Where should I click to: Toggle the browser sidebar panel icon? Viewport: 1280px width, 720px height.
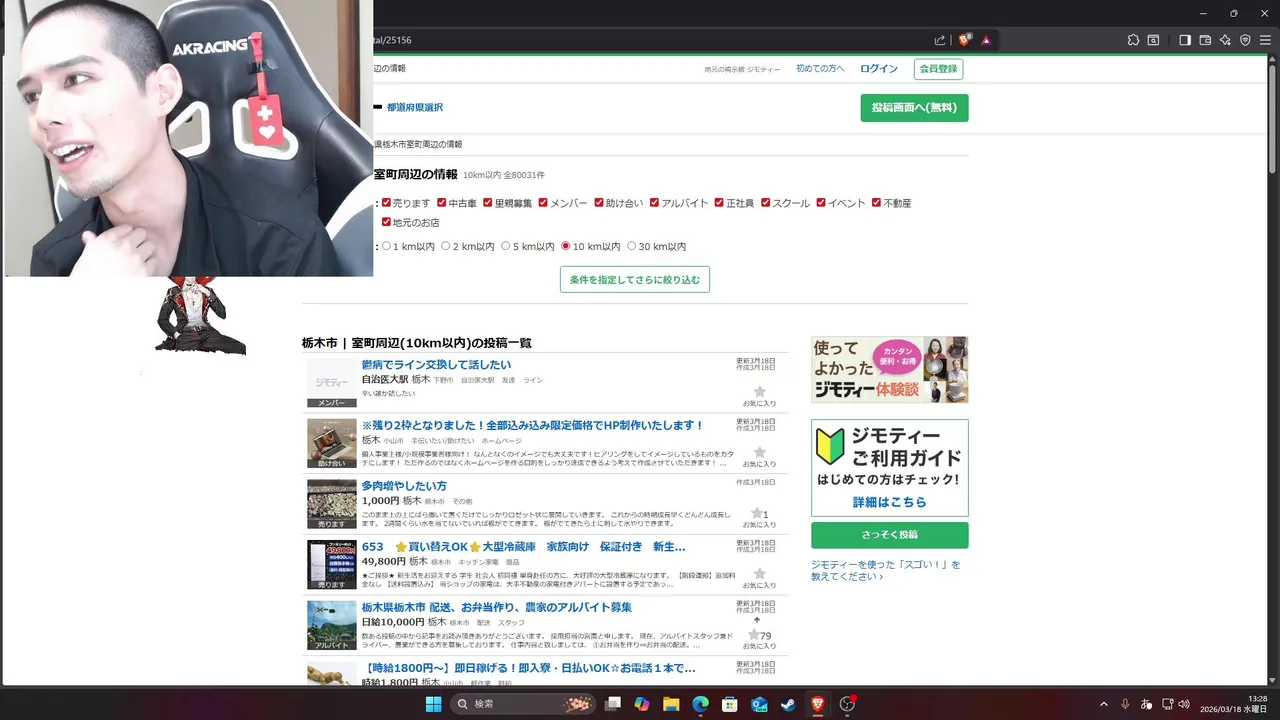pyautogui.click(x=1185, y=40)
